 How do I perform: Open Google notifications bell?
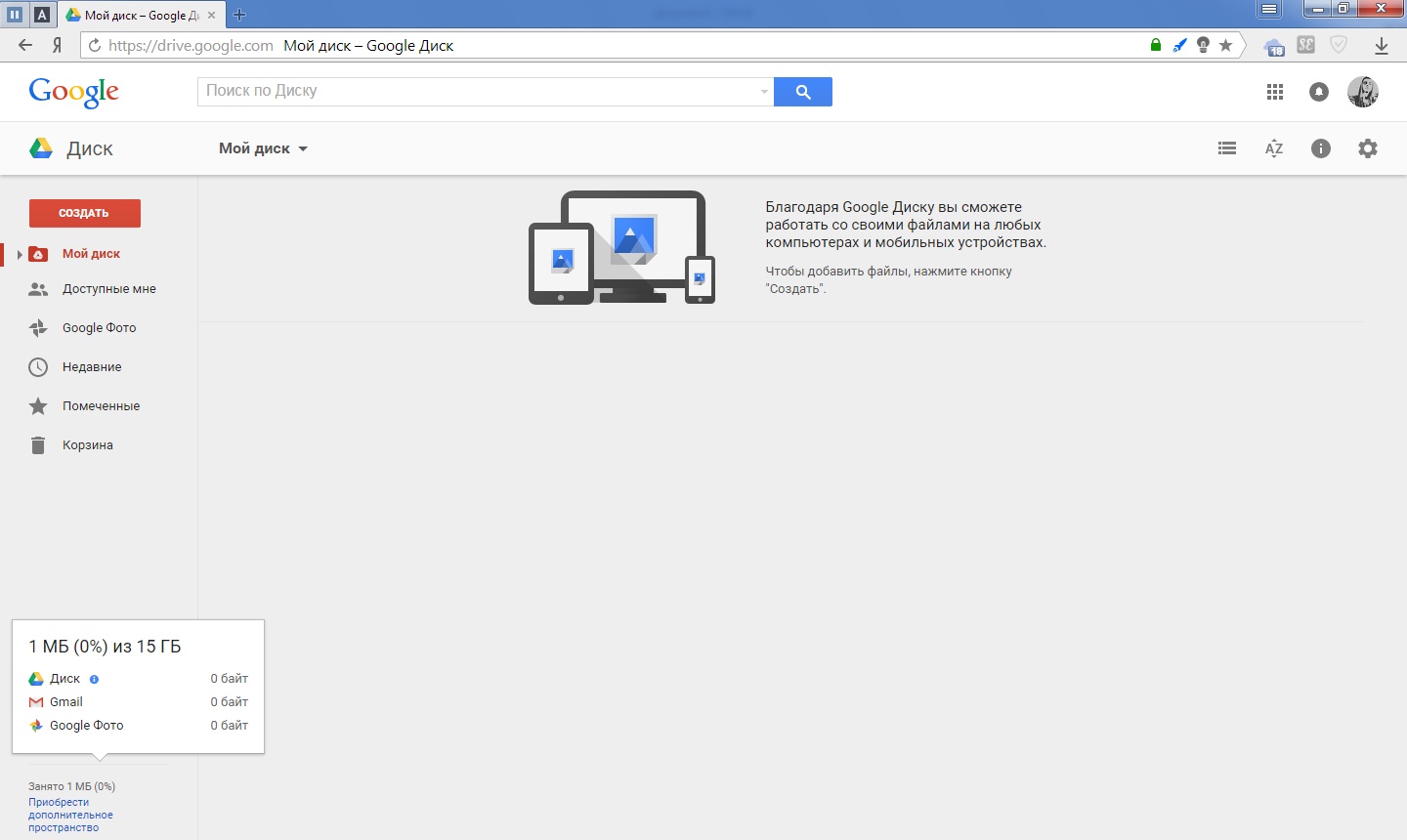[x=1319, y=92]
